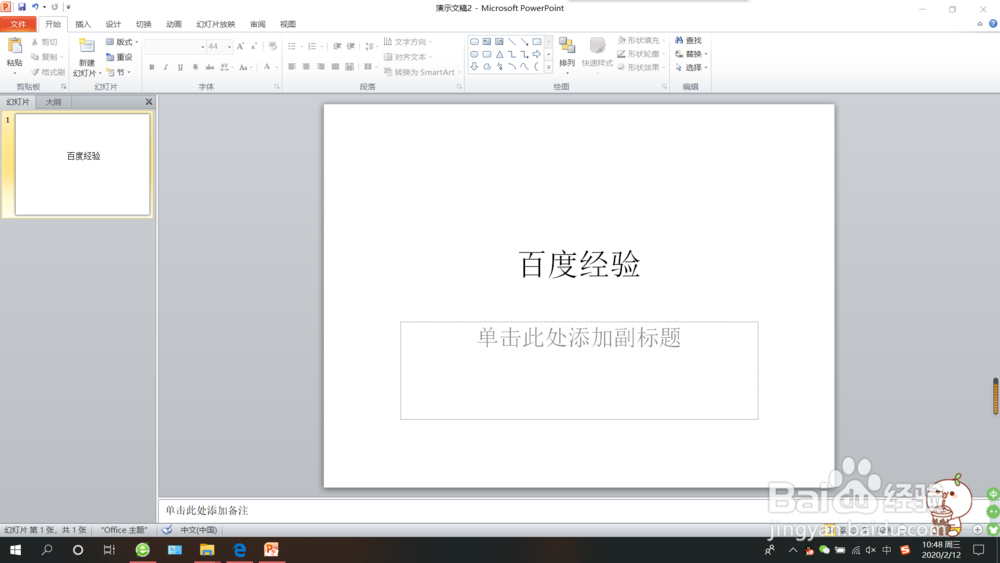Toggle align text left
Viewport: 1000px width, 563px height.
[291, 66]
